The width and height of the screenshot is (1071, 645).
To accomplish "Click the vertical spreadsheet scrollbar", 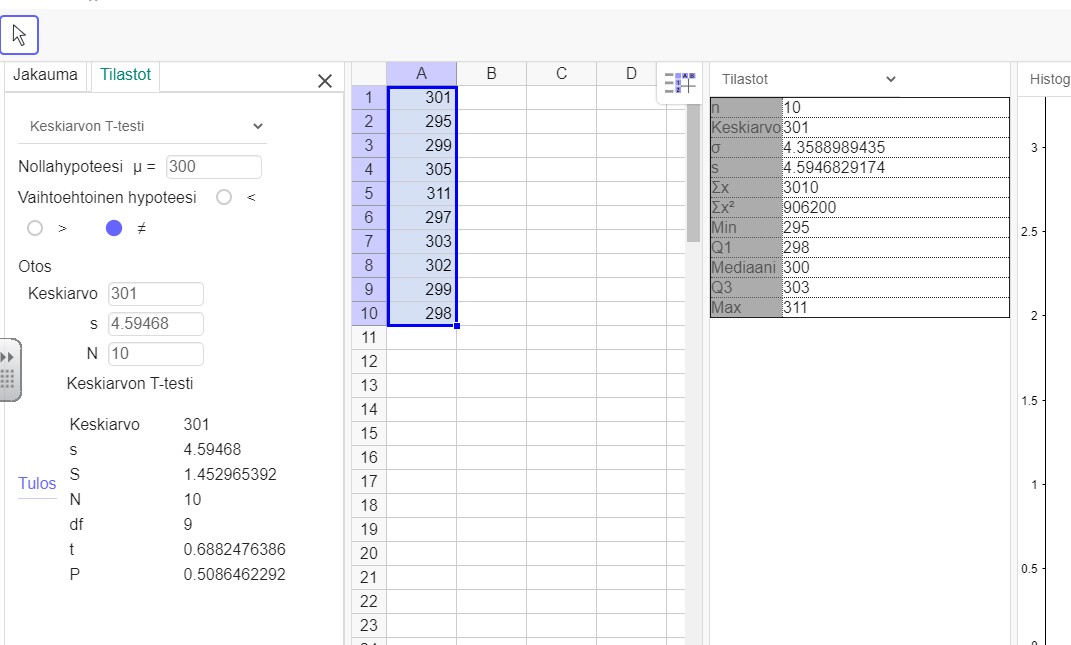I will 693,170.
